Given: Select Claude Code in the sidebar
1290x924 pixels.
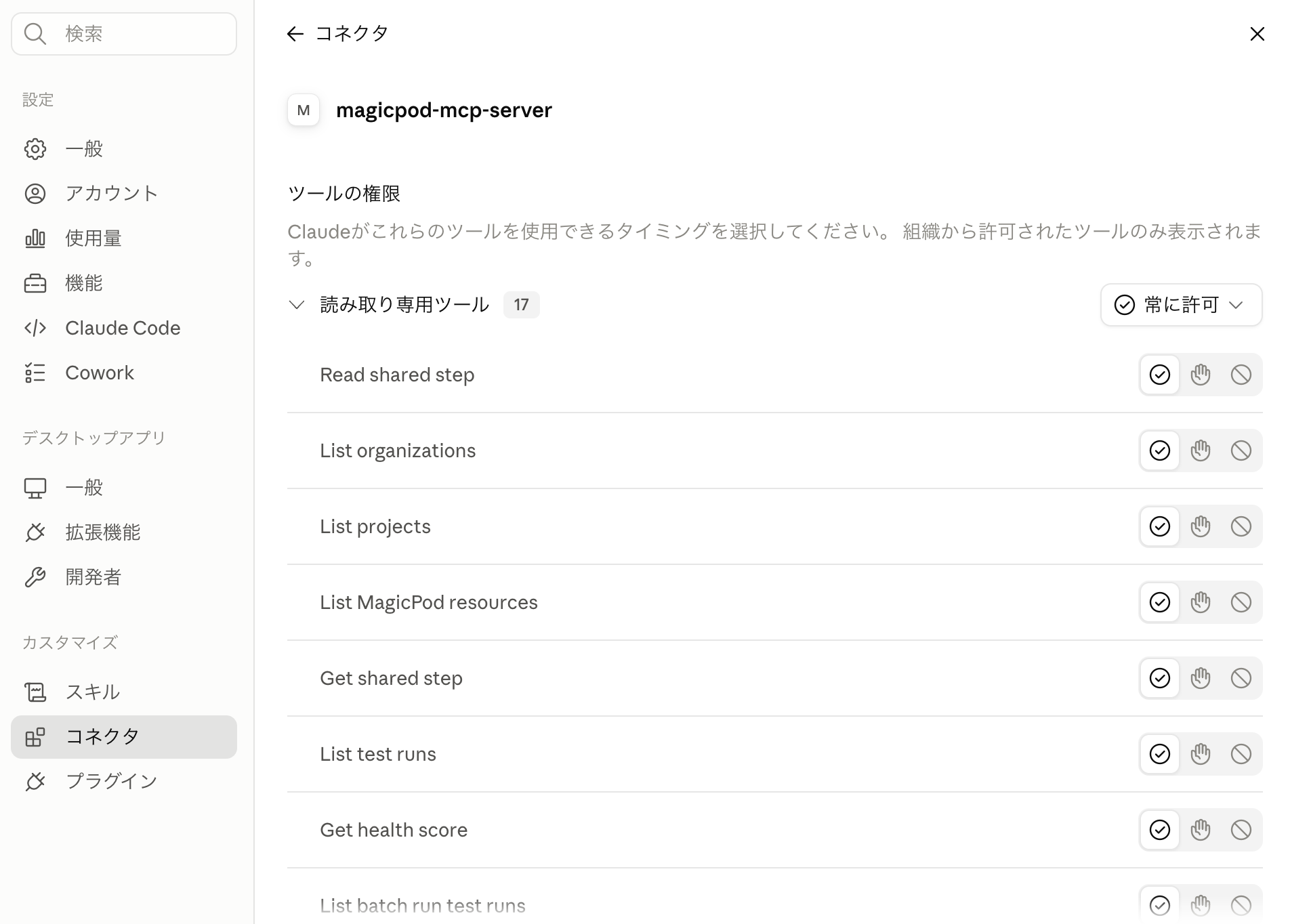Looking at the screenshot, I should (124, 328).
